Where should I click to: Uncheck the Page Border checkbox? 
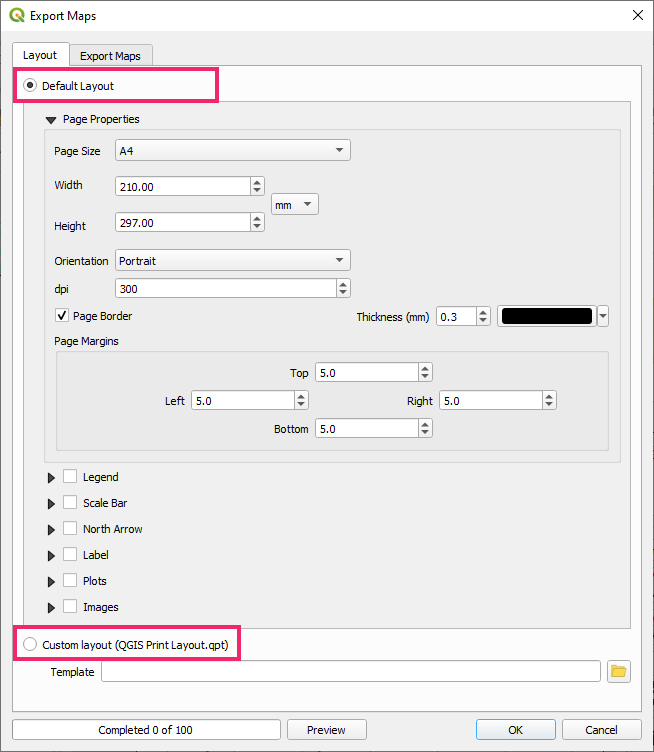62,316
